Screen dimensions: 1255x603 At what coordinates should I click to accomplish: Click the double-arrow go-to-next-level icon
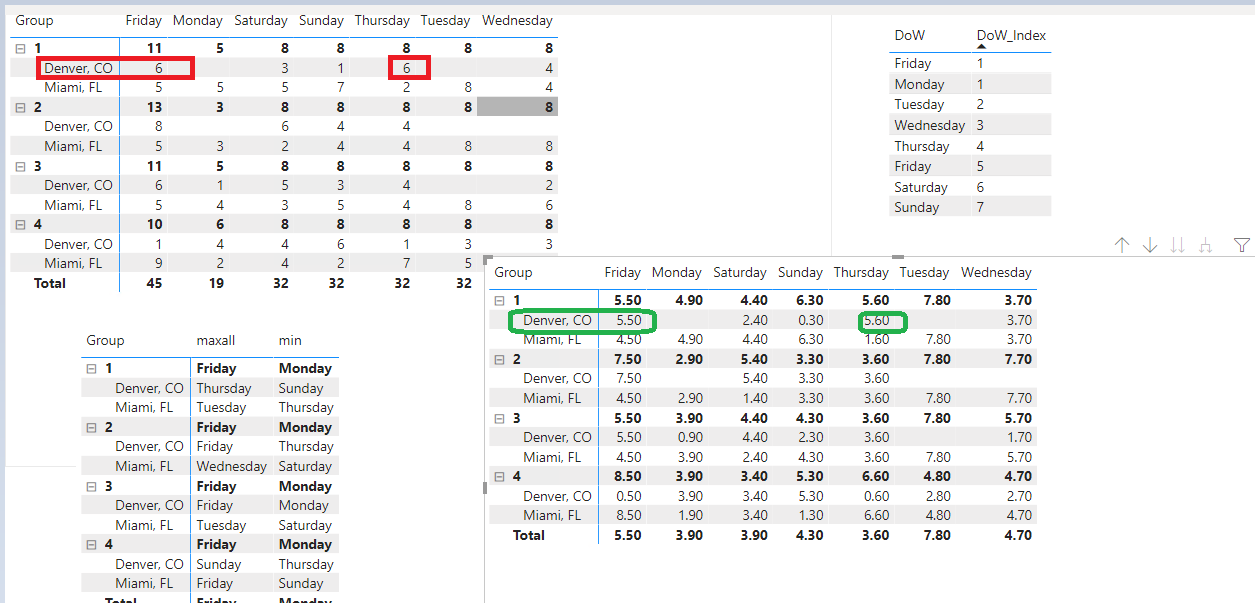(1177, 245)
